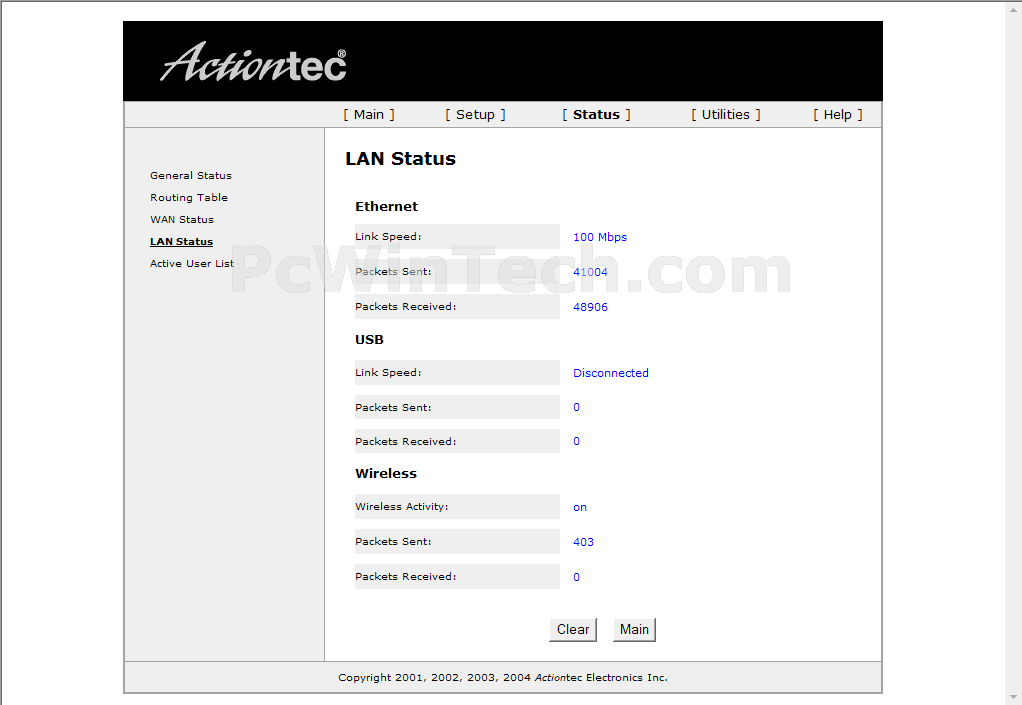This screenshot has width=1022, height=705.
Task: Click the USB Packets Sent label
Action: (x=393, y=407)
